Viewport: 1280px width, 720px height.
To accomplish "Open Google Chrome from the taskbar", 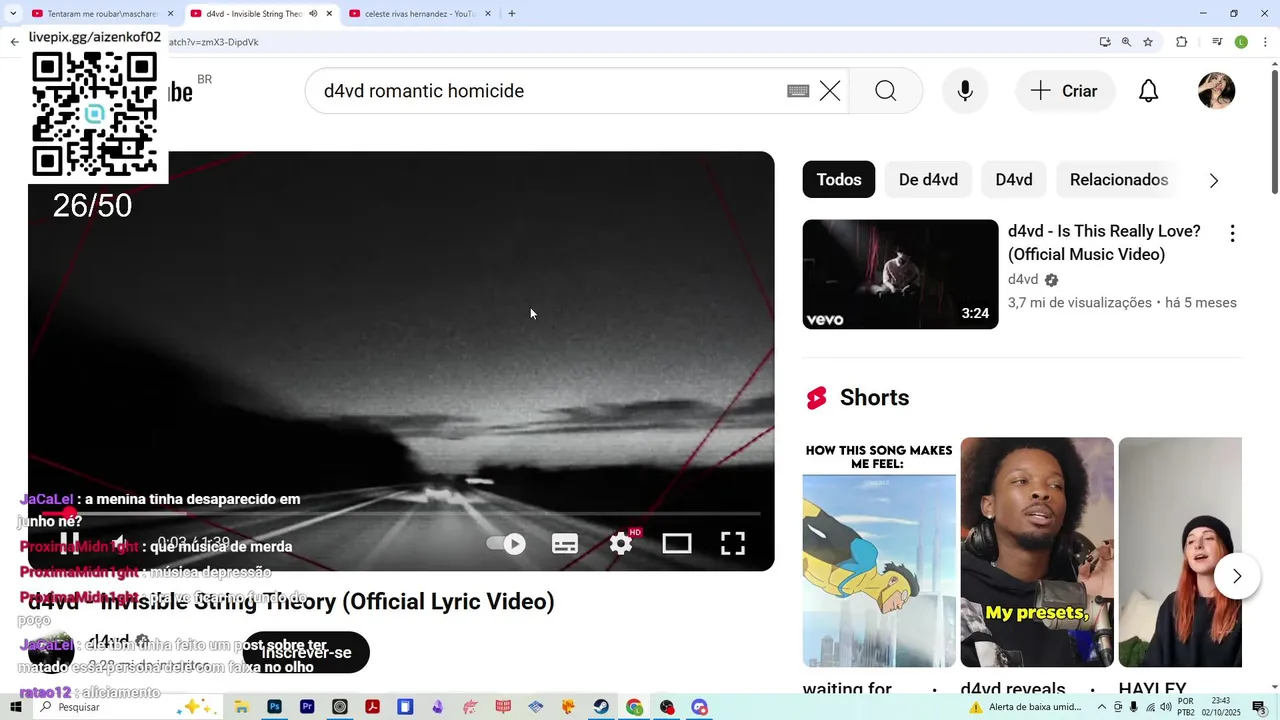I will tap(634, 707).
